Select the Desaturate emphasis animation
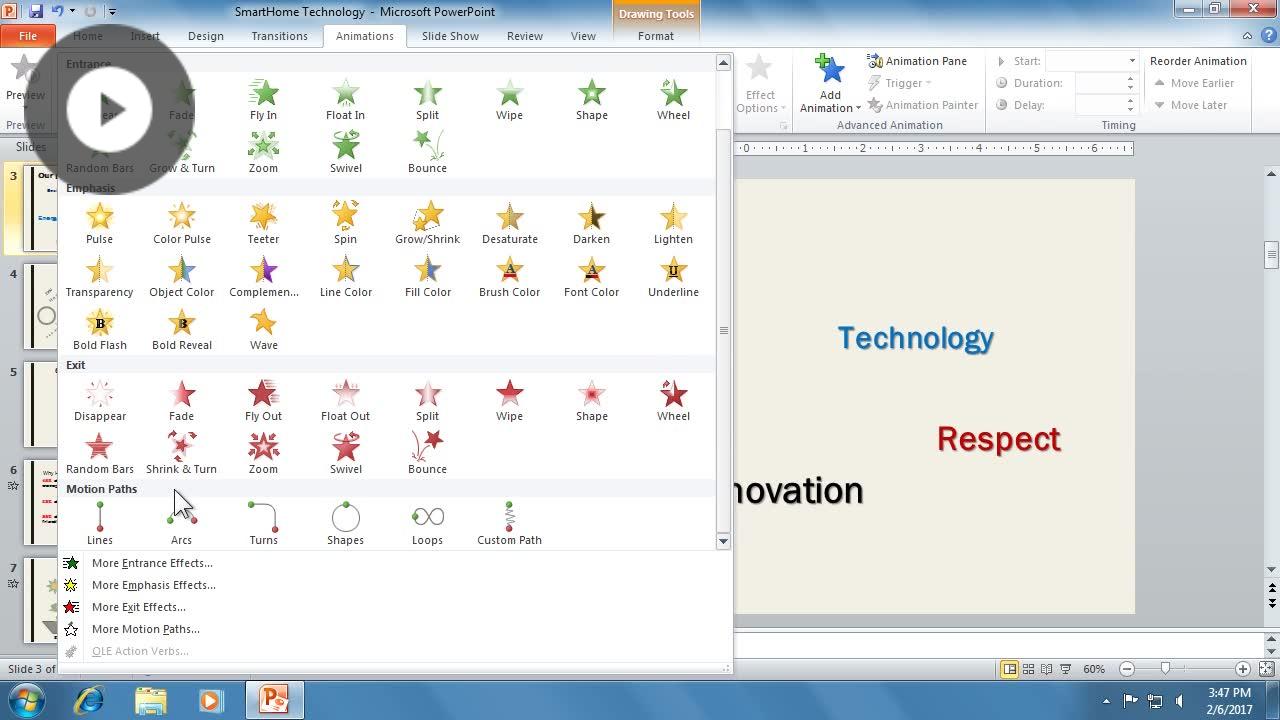 pos(509,221)
